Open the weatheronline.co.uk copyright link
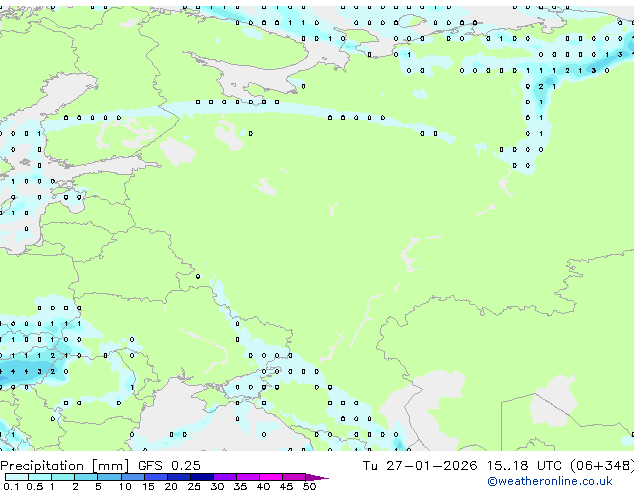Viewport: 634px width, 490px height. 549,481
